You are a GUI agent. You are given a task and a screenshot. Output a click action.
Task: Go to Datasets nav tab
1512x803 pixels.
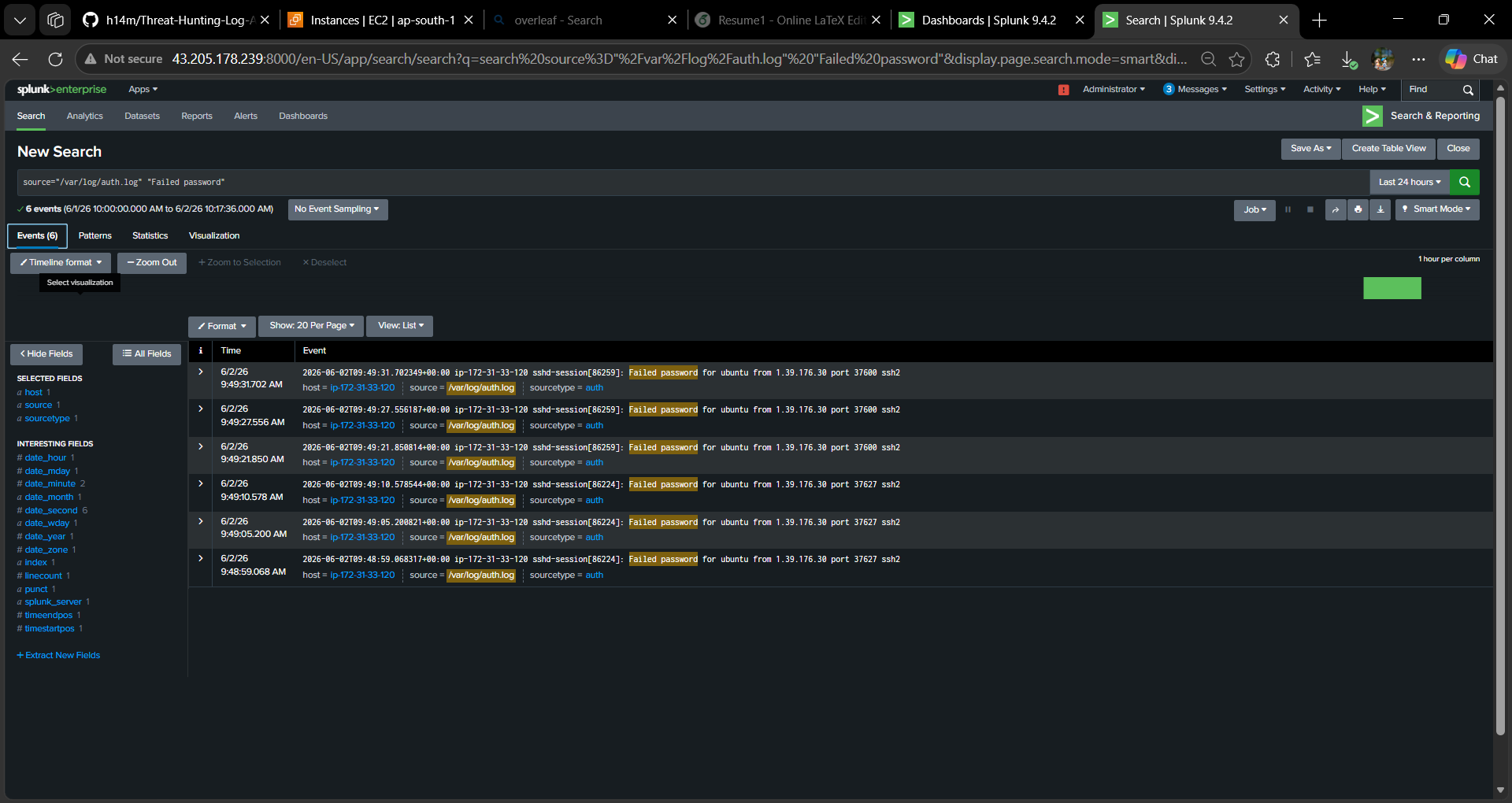pos(142,117)
